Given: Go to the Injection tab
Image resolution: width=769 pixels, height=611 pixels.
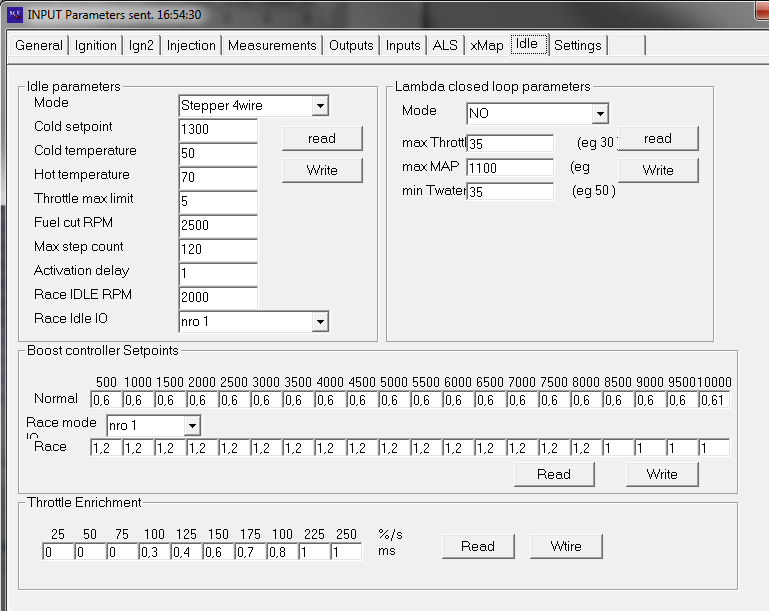Looking at the screenshot, I should point(191,46).
